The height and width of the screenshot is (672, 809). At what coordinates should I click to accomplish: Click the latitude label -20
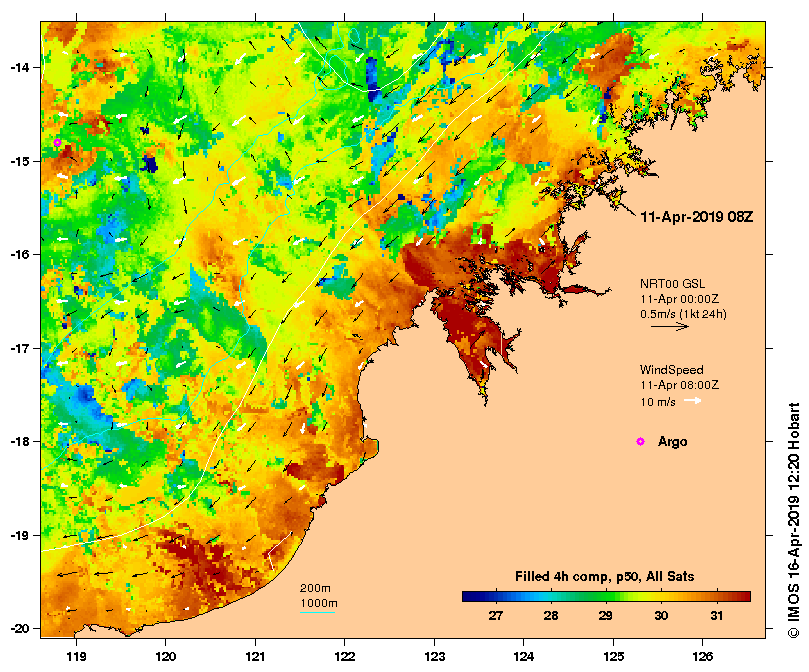coord(20,629)
